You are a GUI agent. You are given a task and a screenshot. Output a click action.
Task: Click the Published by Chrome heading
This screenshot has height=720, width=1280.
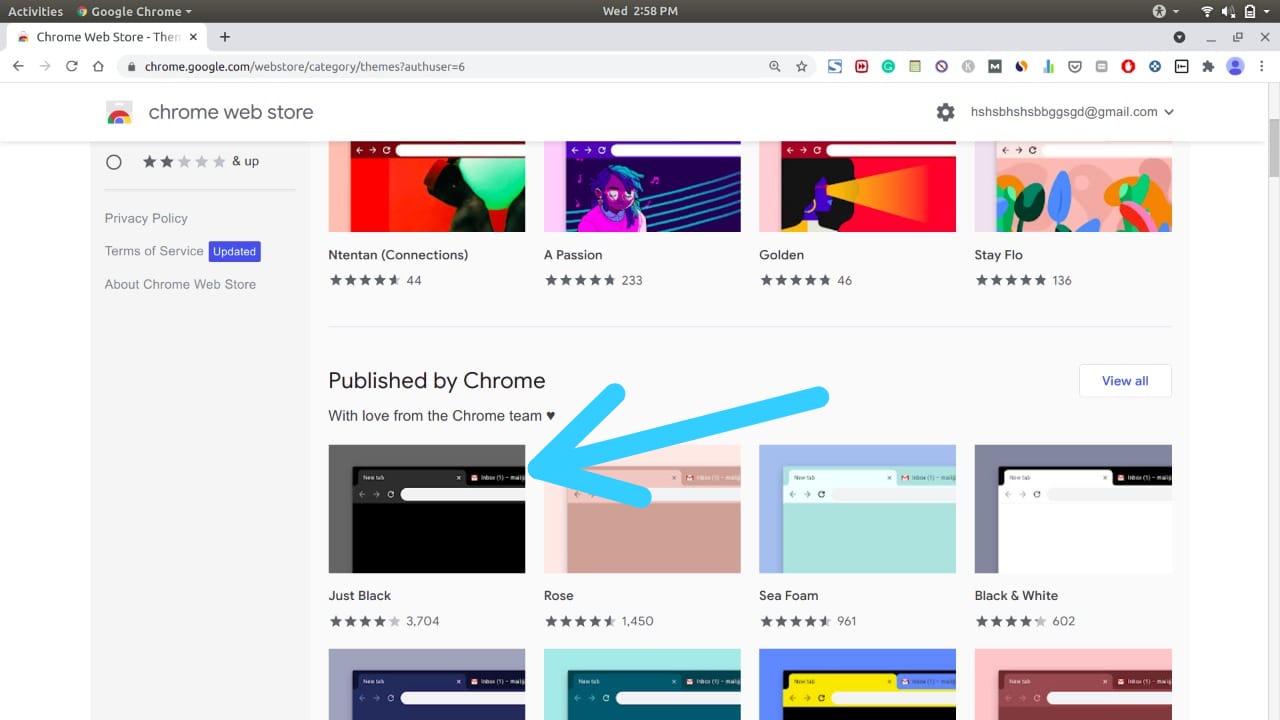pyautogui.click(x=437, y=381)
